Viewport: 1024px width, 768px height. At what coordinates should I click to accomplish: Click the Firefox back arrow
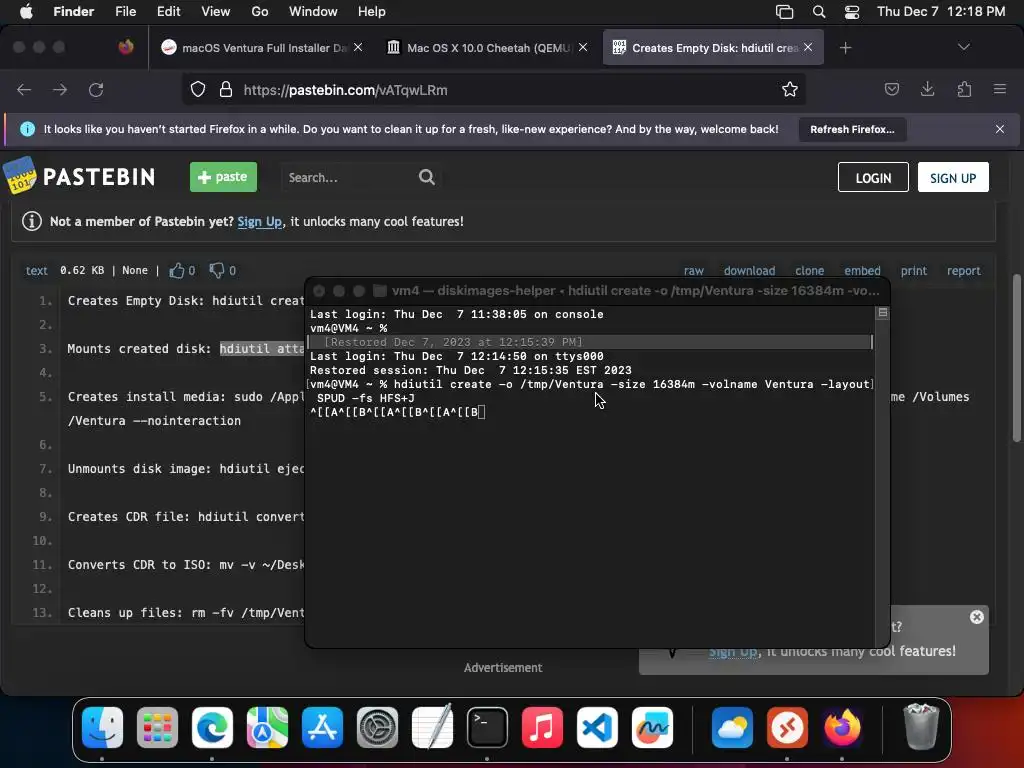(24, 89)
